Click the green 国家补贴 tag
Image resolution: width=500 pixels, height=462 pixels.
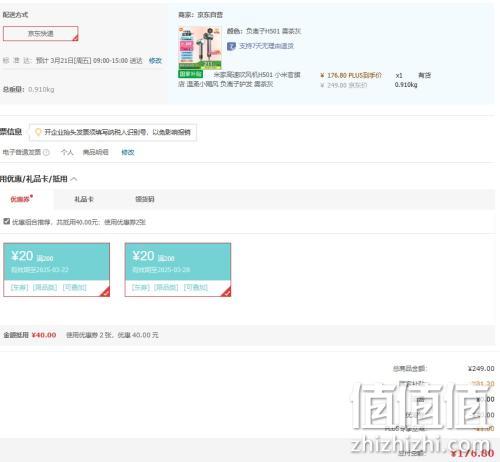click(191, 74)
